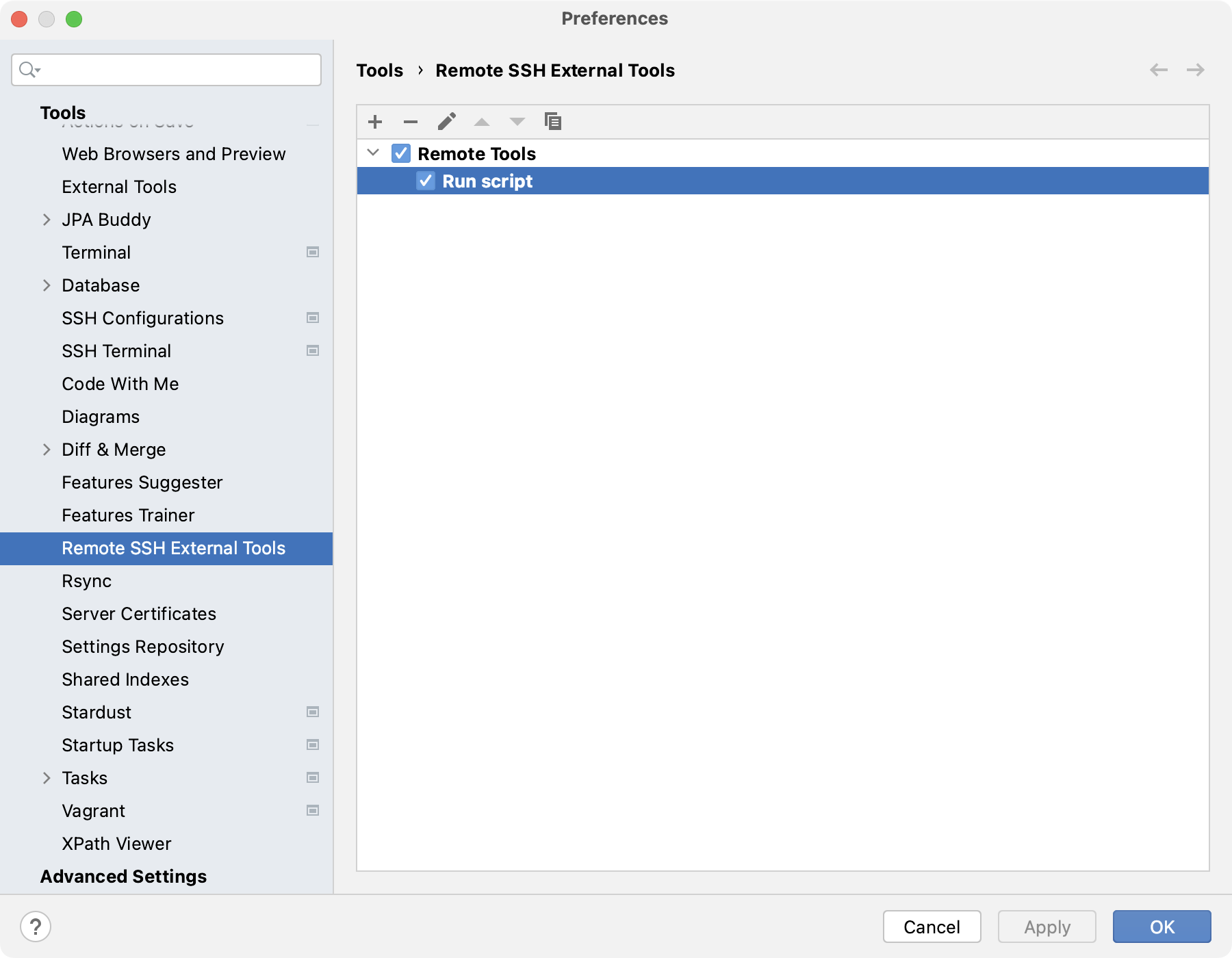Viewport: 1232px width, 958px height.
Task: Collapse the Remote Tools group
Action: 374,153
